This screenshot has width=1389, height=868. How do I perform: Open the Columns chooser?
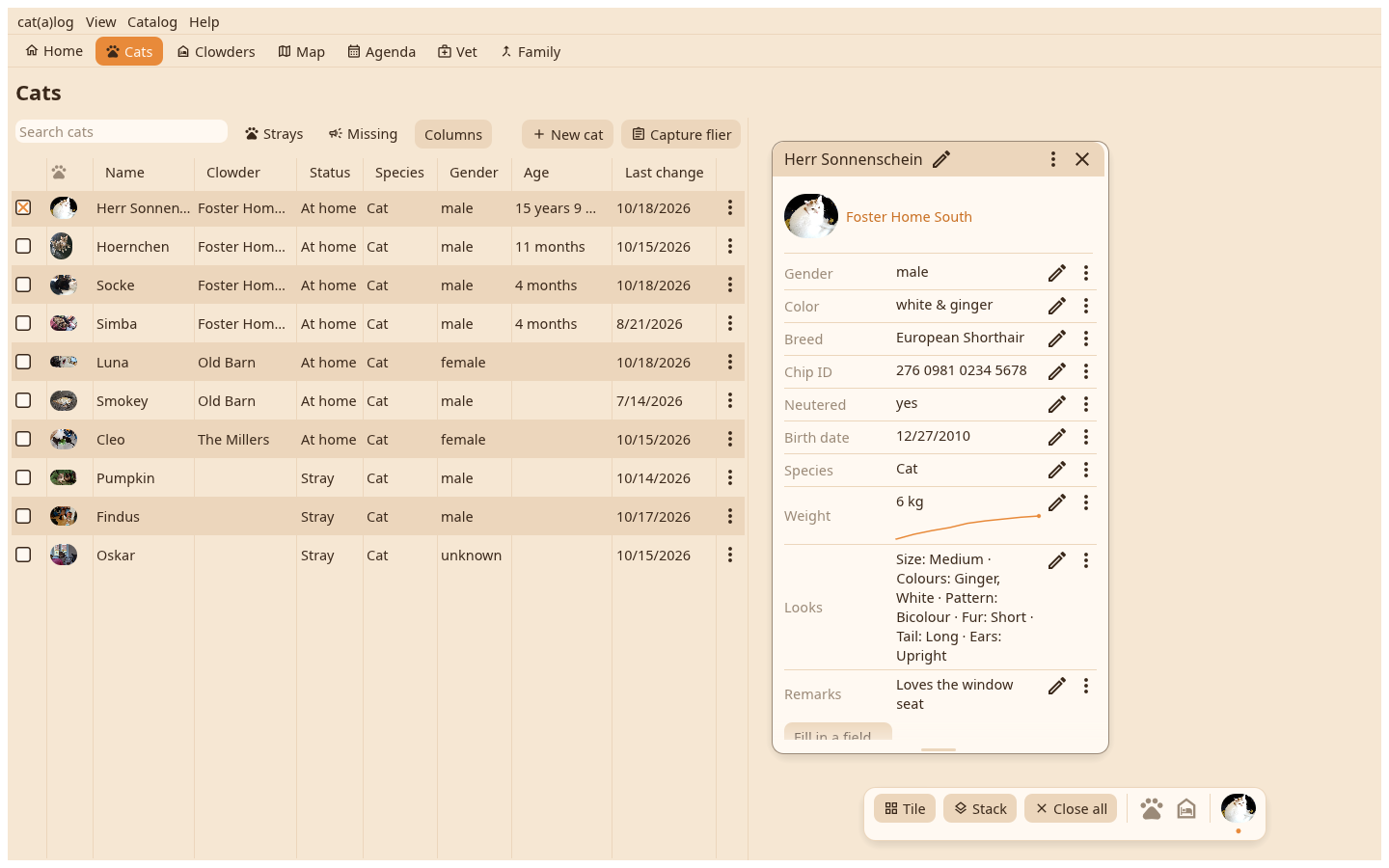click(x=453, y=134)
